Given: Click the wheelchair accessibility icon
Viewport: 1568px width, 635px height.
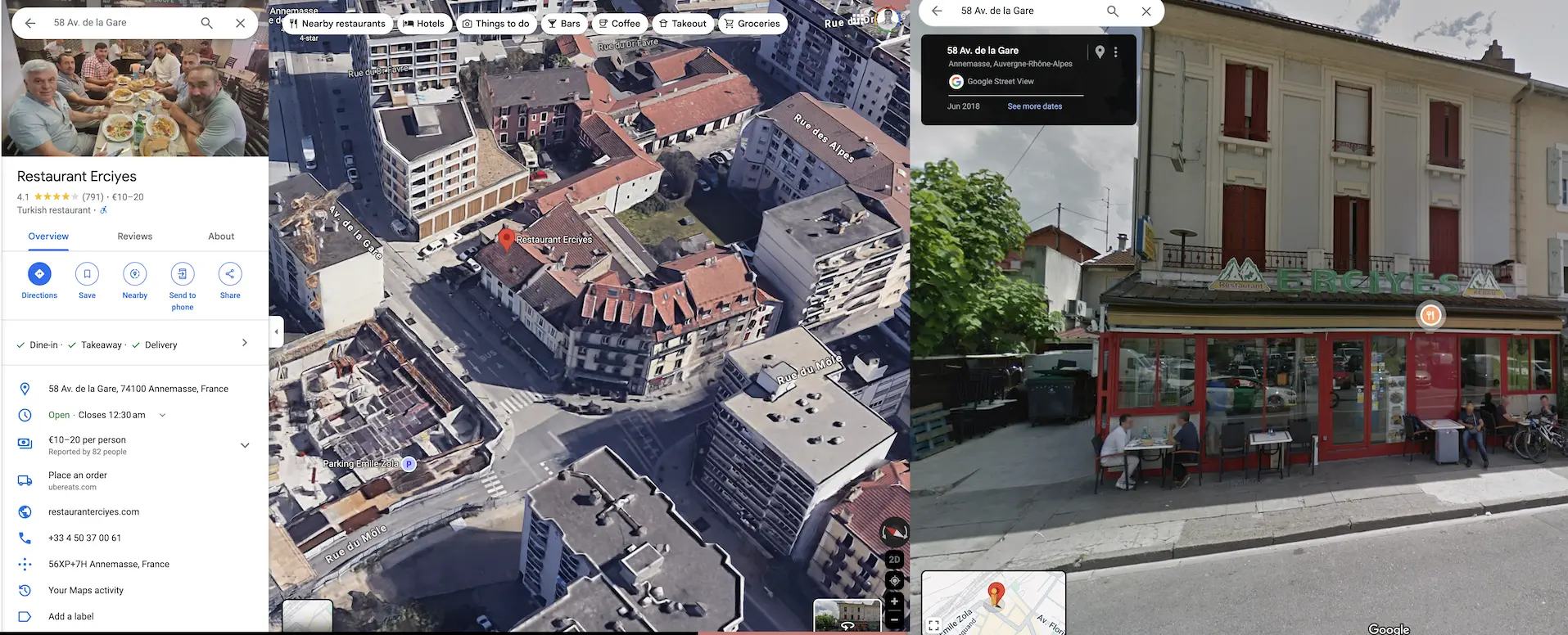Looking at the screenshot, I should point(103,210).
